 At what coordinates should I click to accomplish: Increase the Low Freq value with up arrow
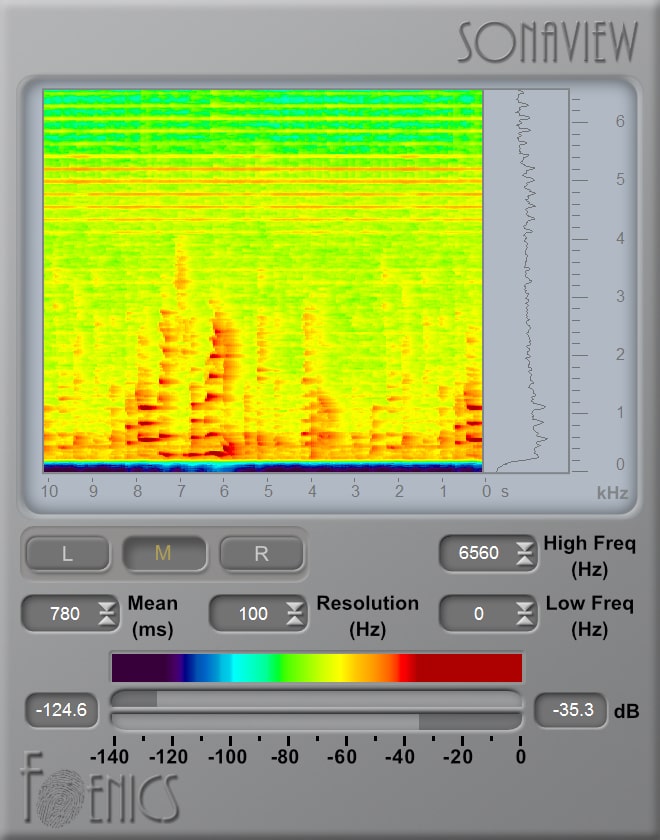[x=524, y=607]
